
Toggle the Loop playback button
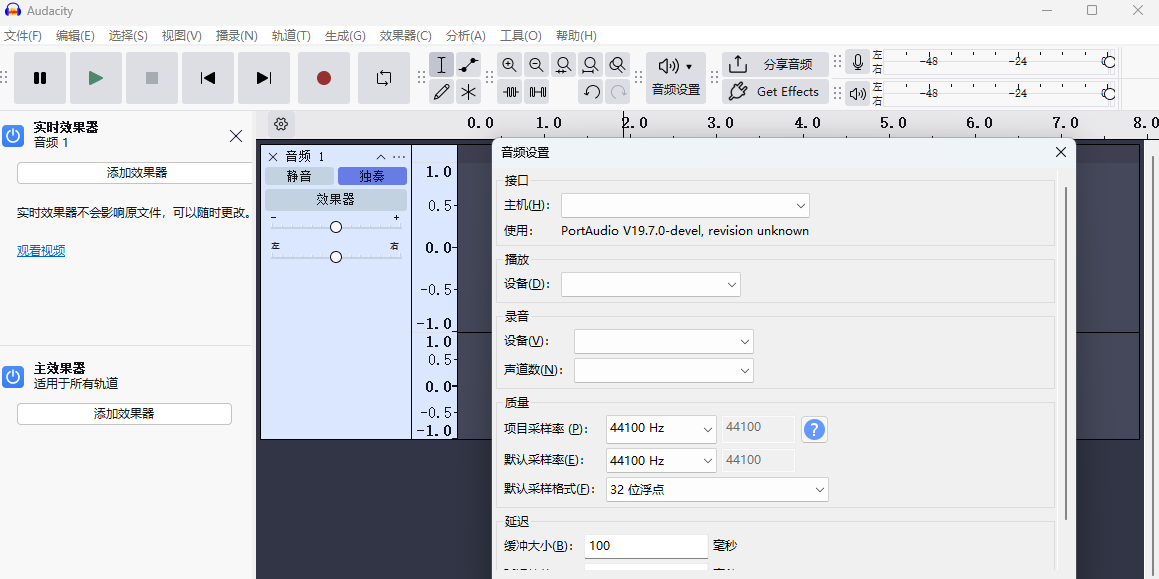coord(384,78)
